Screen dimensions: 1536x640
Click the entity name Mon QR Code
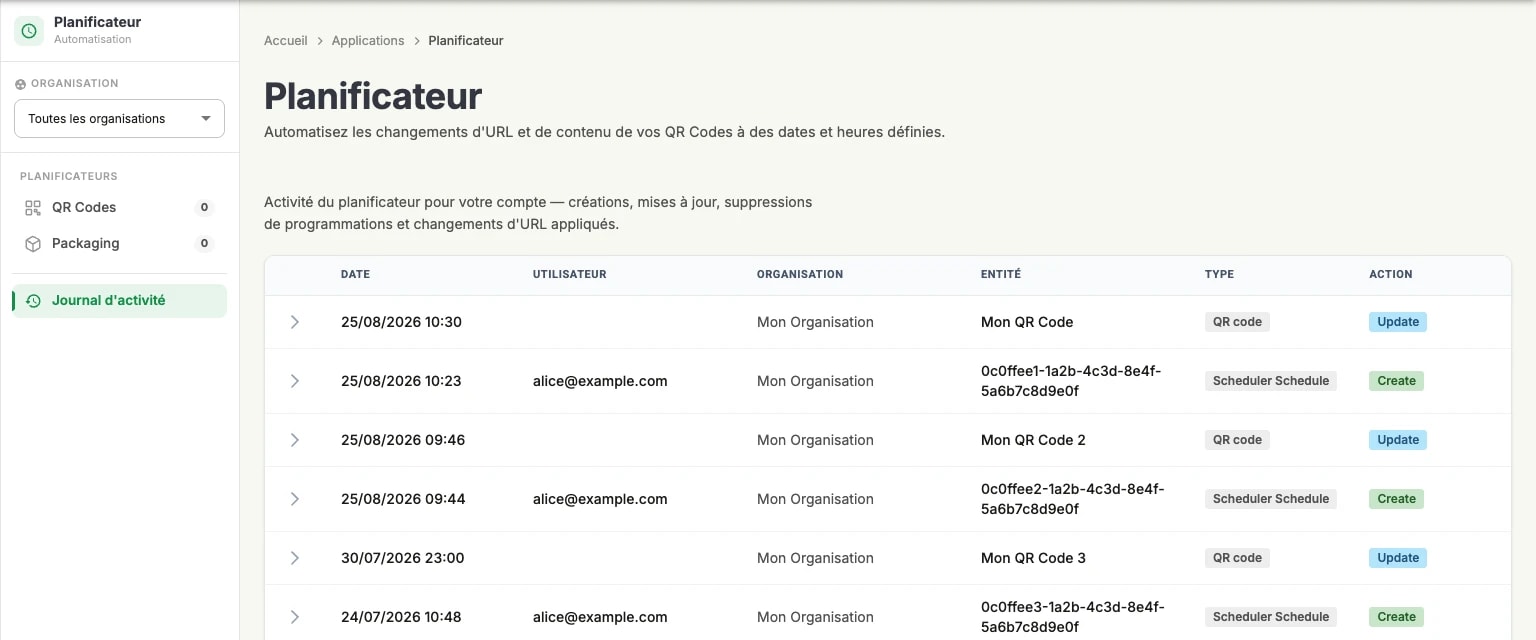[1027, 322]
